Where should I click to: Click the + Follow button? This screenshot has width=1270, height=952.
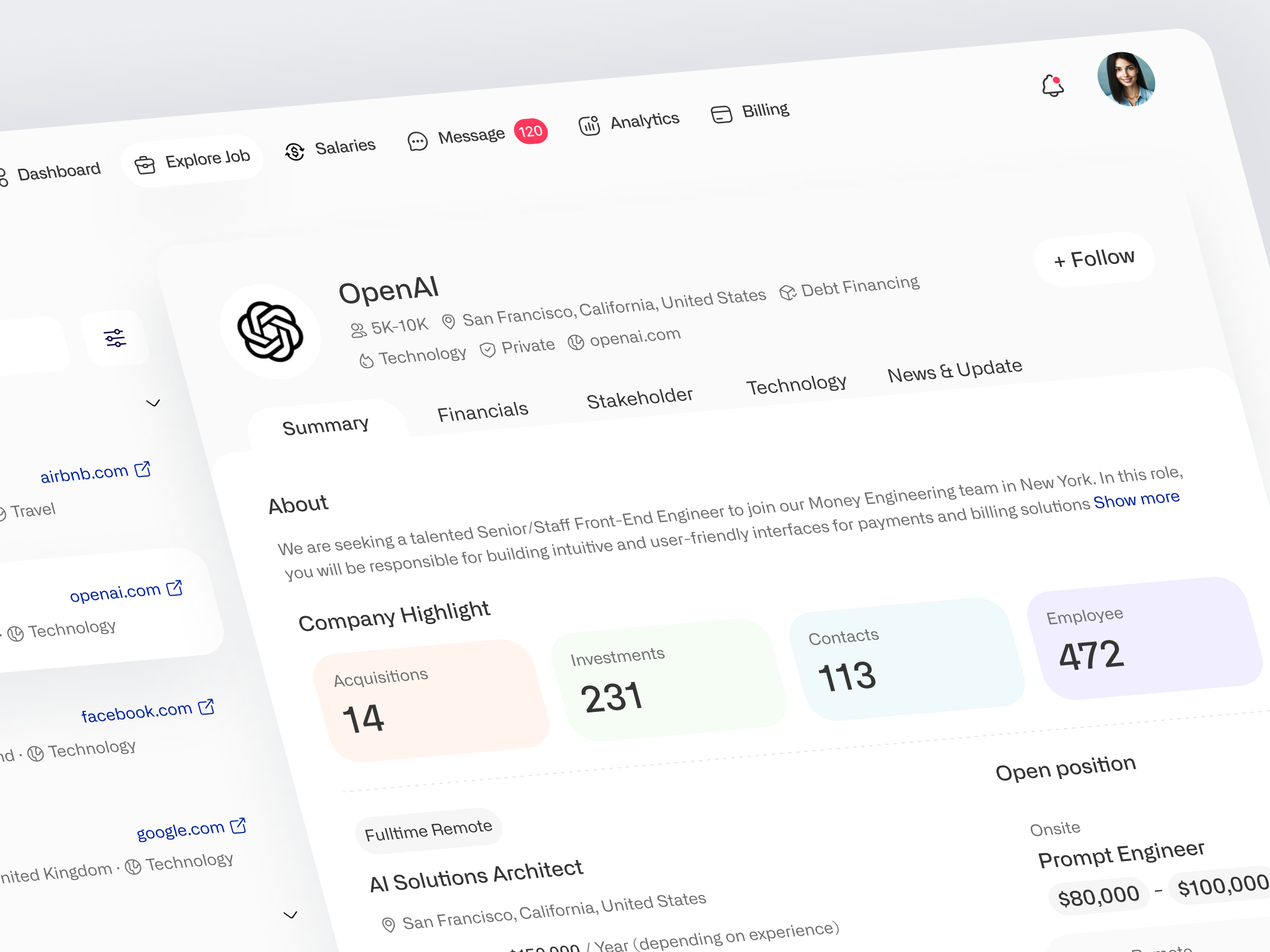[1094, 258]
